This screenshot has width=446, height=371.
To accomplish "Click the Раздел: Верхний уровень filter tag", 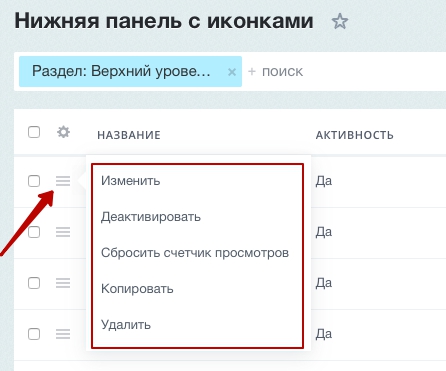I will (x=130, y=71).
